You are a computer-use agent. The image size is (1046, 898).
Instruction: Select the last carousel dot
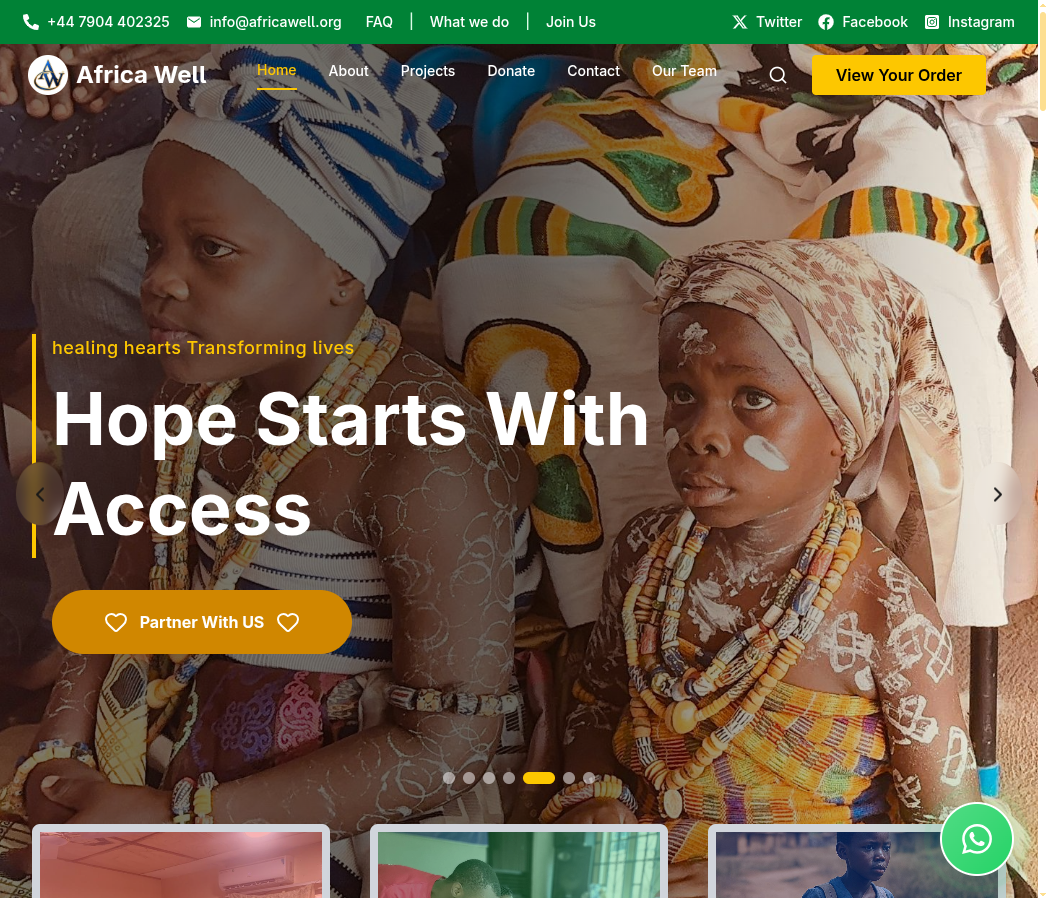589,778
